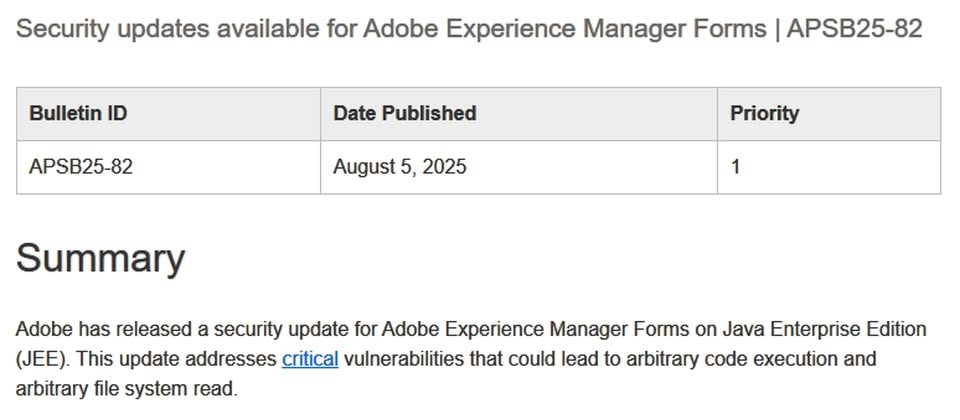Click "APSB25-82" at the end of the title
The height and width of the screenshot is (420, 960).
(854, 29)
